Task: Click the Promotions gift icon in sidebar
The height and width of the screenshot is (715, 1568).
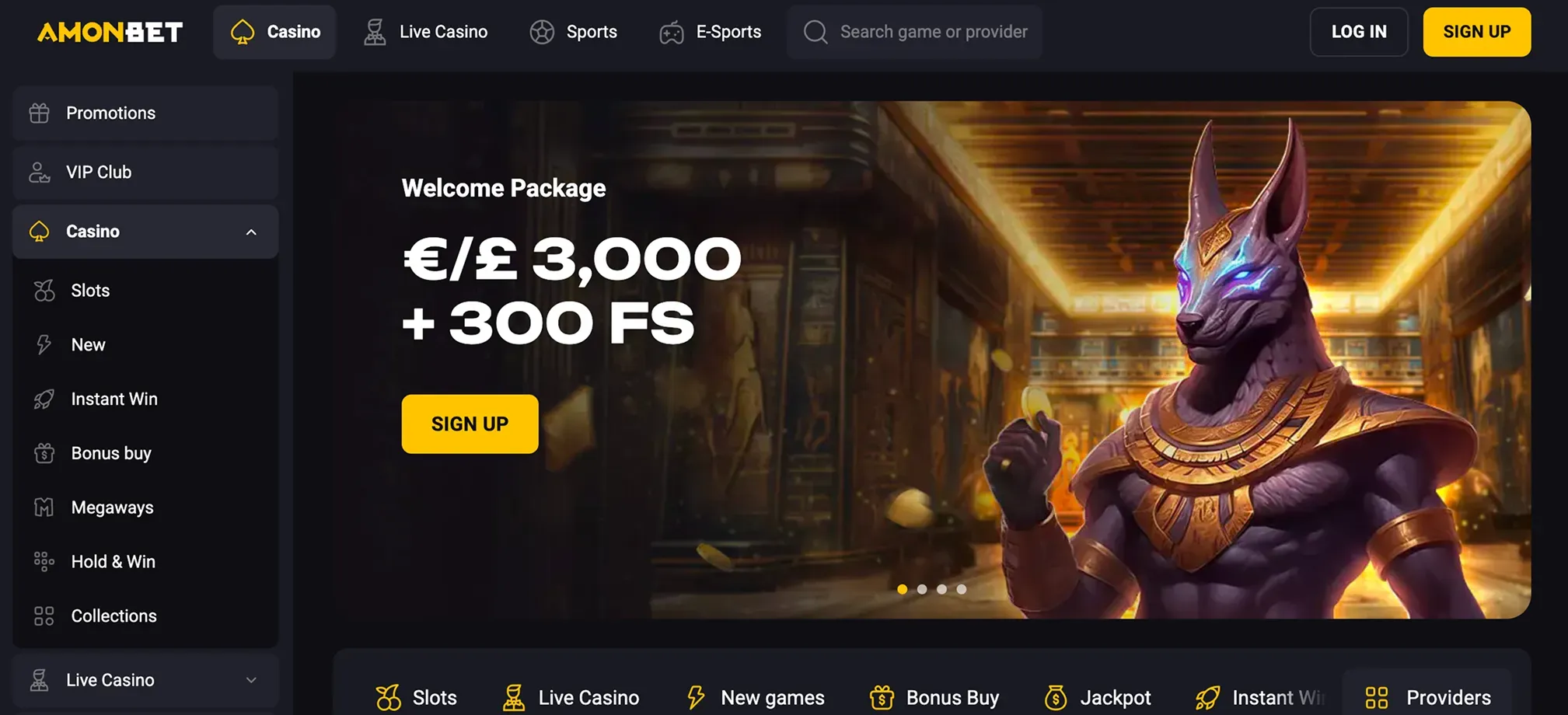Action: click(39, 113)
